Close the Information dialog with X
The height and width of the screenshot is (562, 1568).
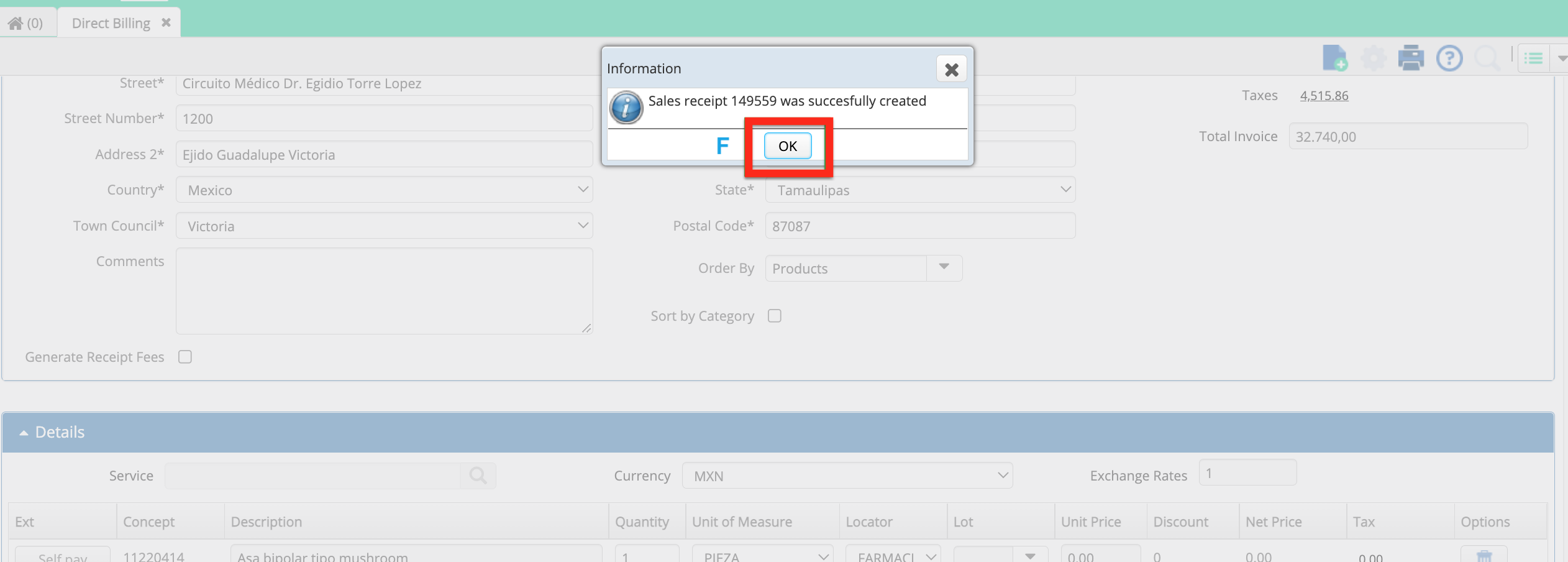tap(951, 69)
